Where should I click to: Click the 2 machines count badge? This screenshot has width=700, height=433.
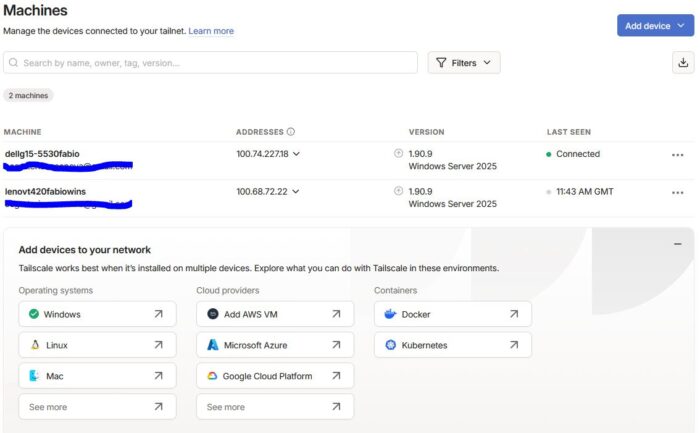pos(28,95)
